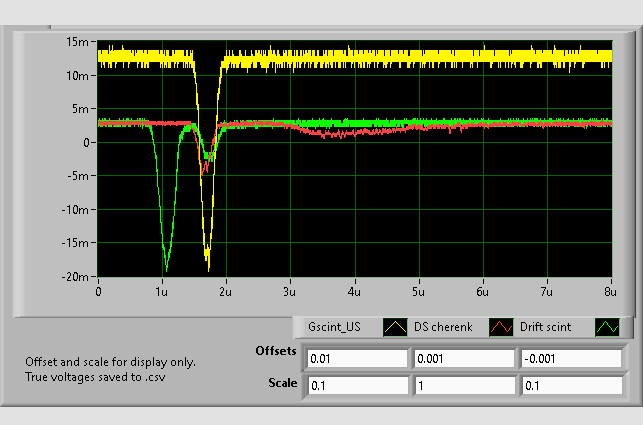Click the 15m maximum Y-axis label
The image size is (643, 425).
[x=78, y=42]
